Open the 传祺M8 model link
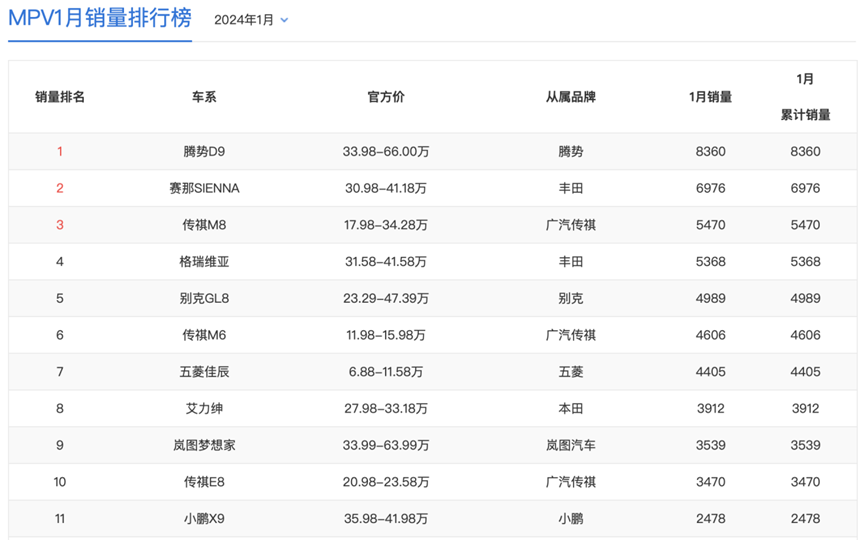 pos(204,225)
